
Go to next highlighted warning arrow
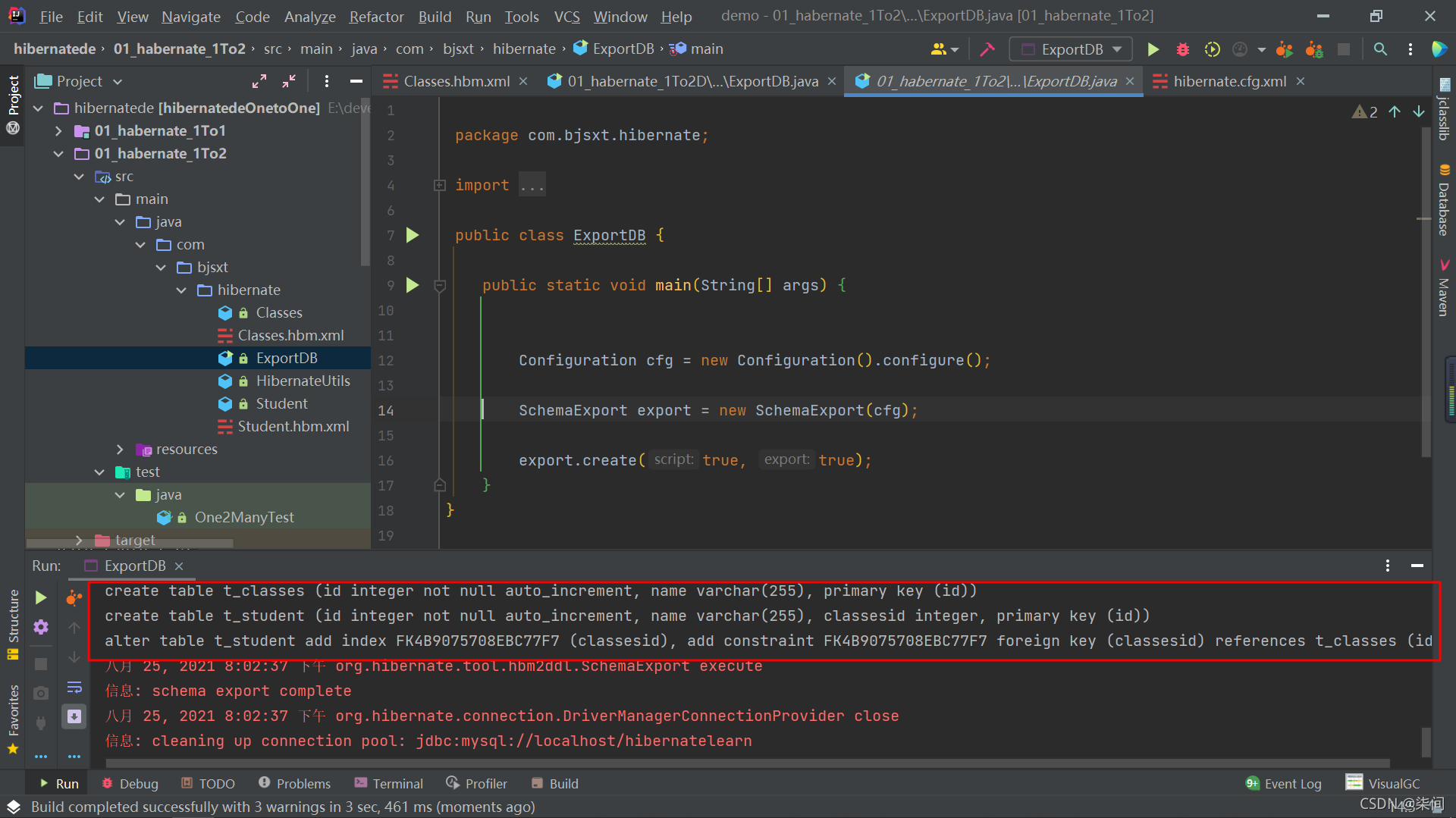[x=1418, y=111]
